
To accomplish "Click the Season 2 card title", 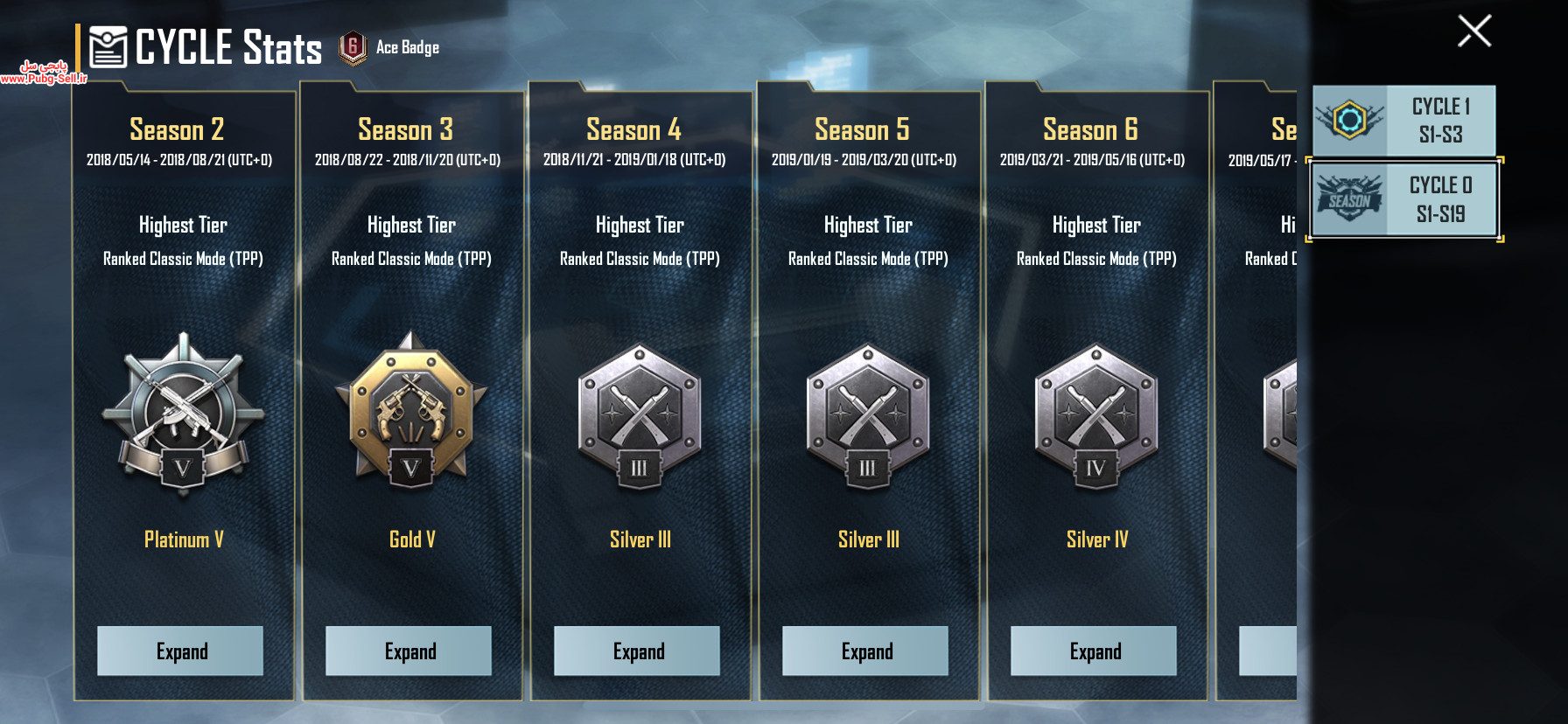I will pos(177,129).
